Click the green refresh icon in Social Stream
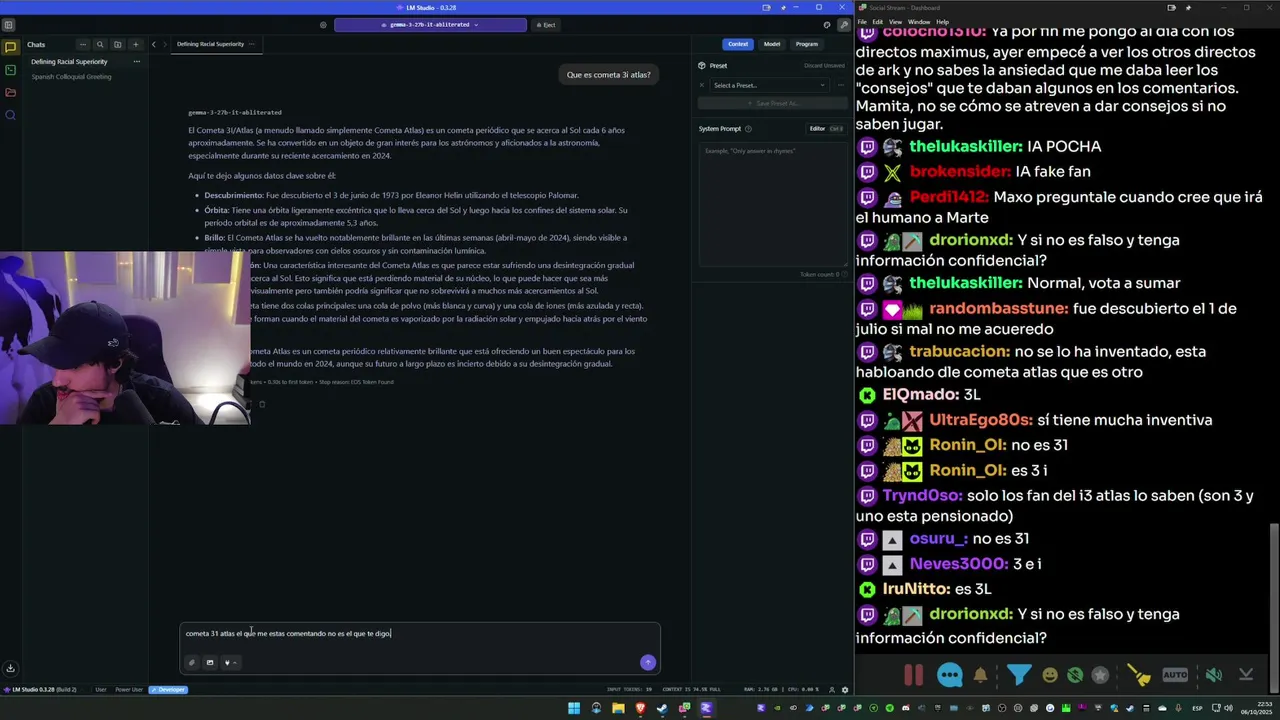Screen dimensions: 1280x720 coord(1075,675)
